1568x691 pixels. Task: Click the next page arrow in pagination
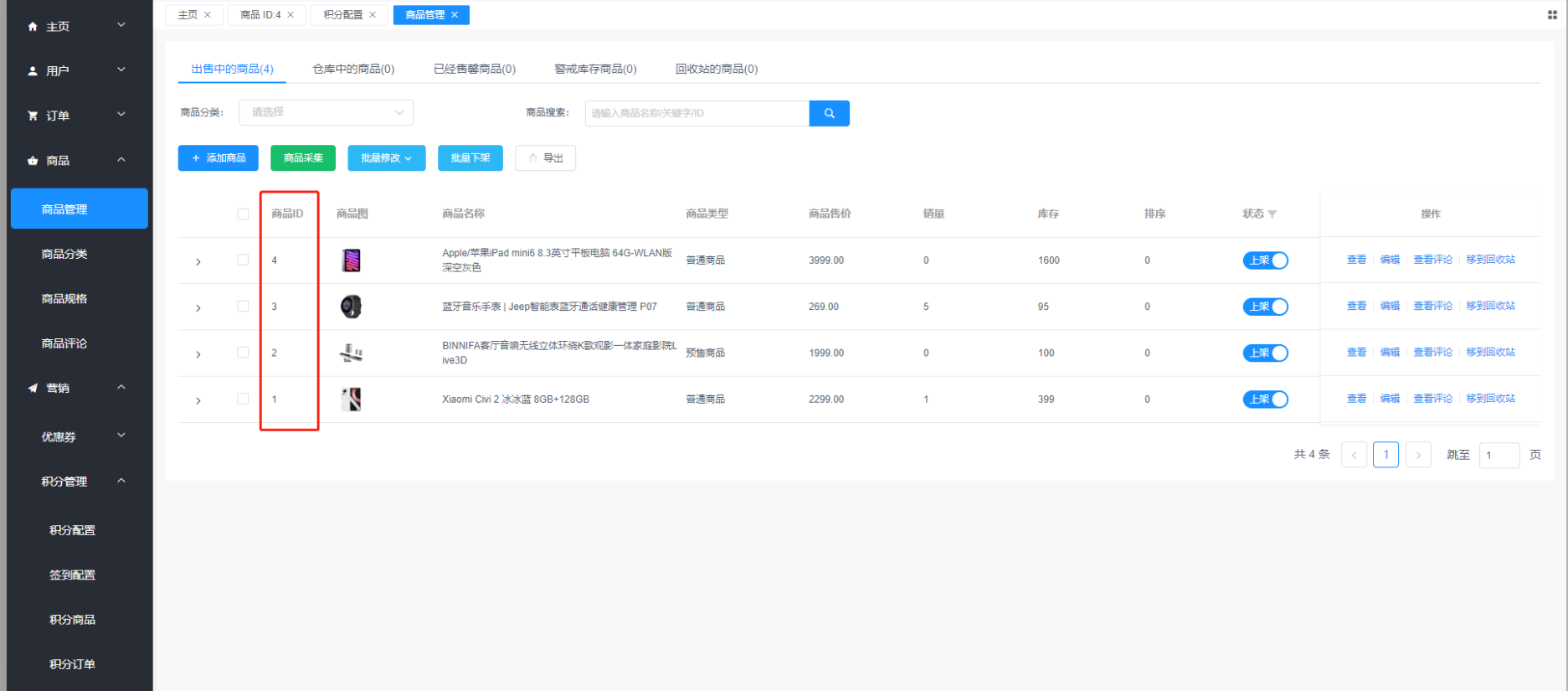click(1417, 455)
